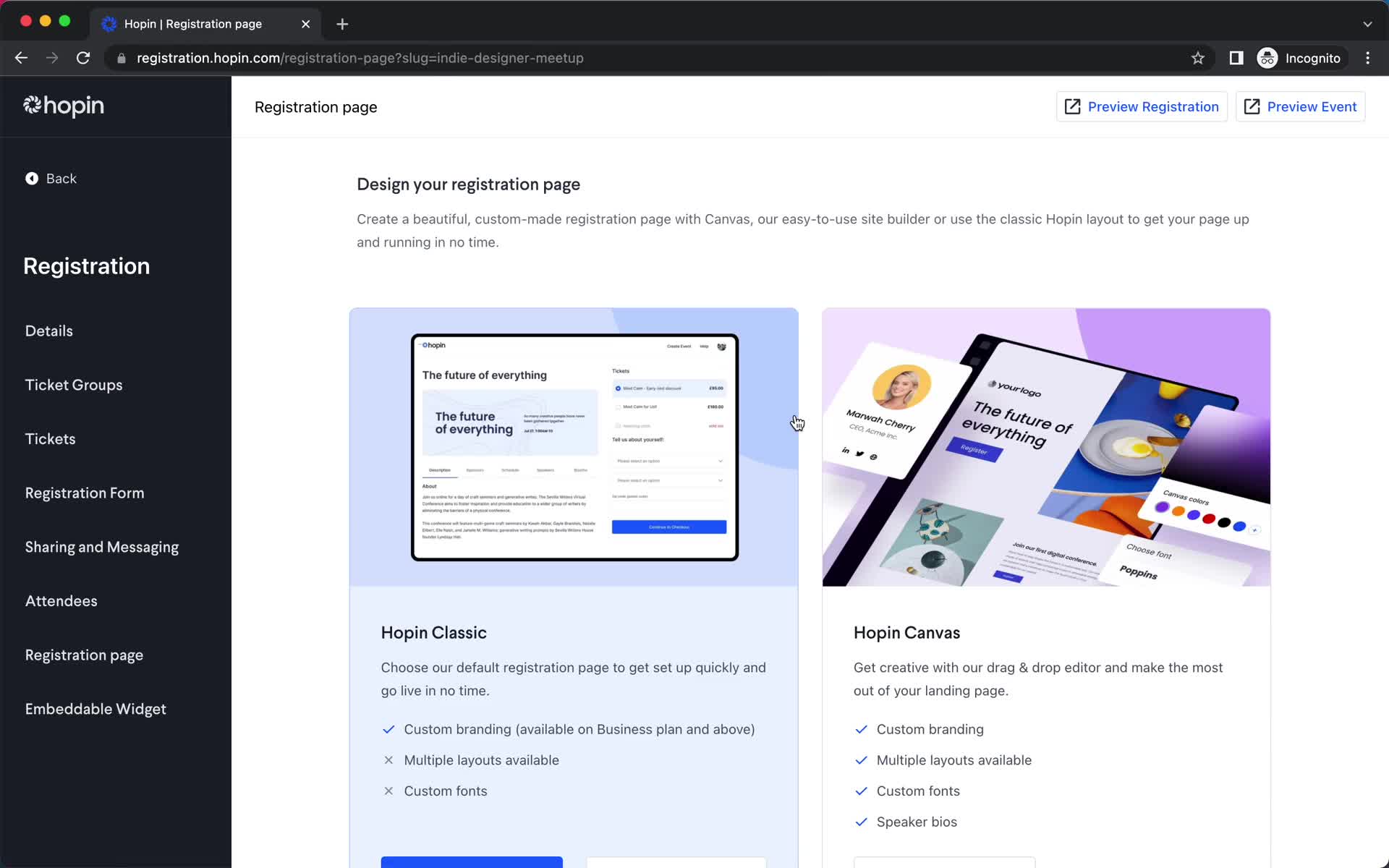Click checkmark beside Canvas Multiple layouts available
This screenshot has height=868, width=1389.
pos(861,760)
